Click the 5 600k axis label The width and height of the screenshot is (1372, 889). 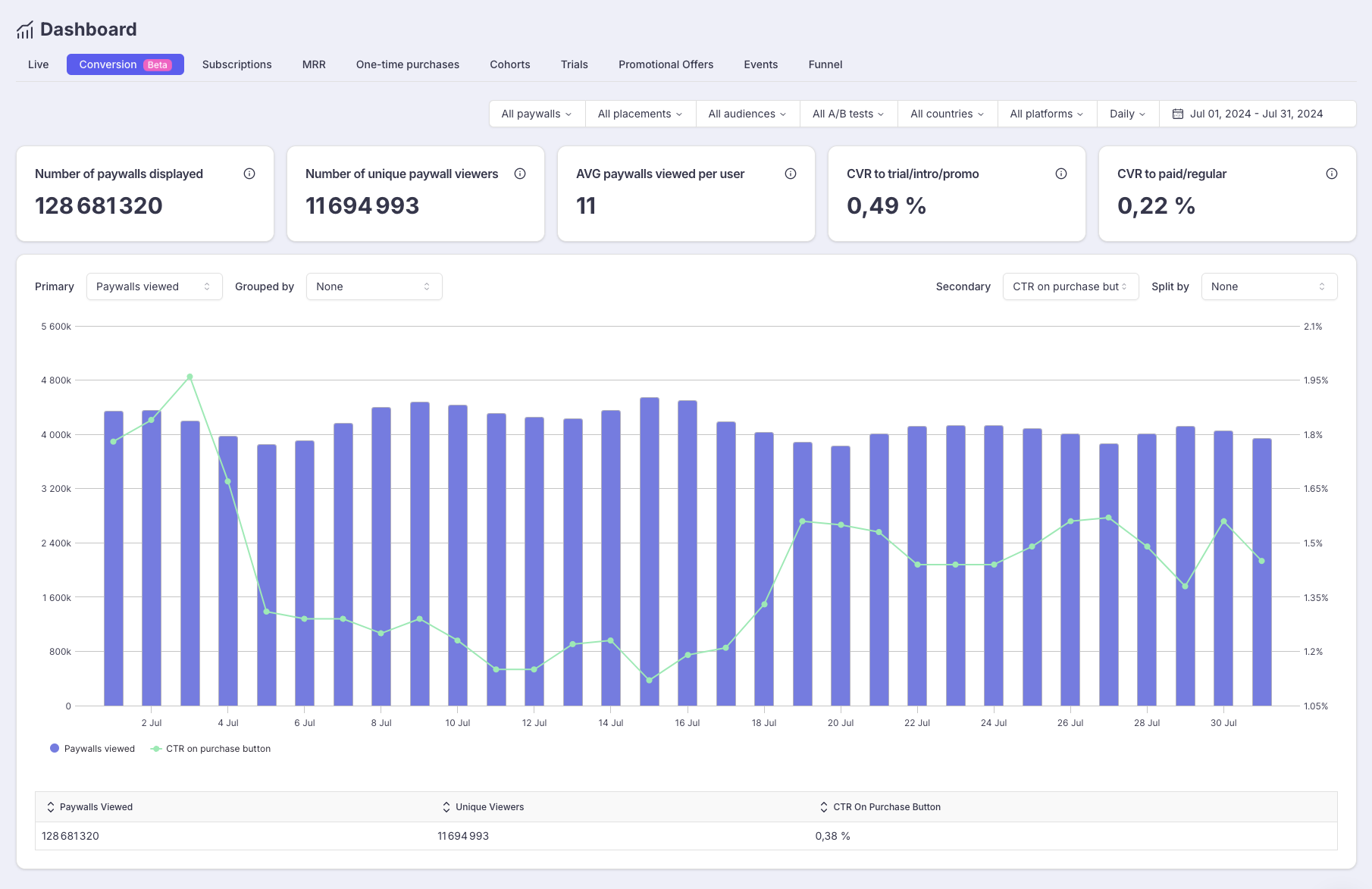[x=56, y=327]
